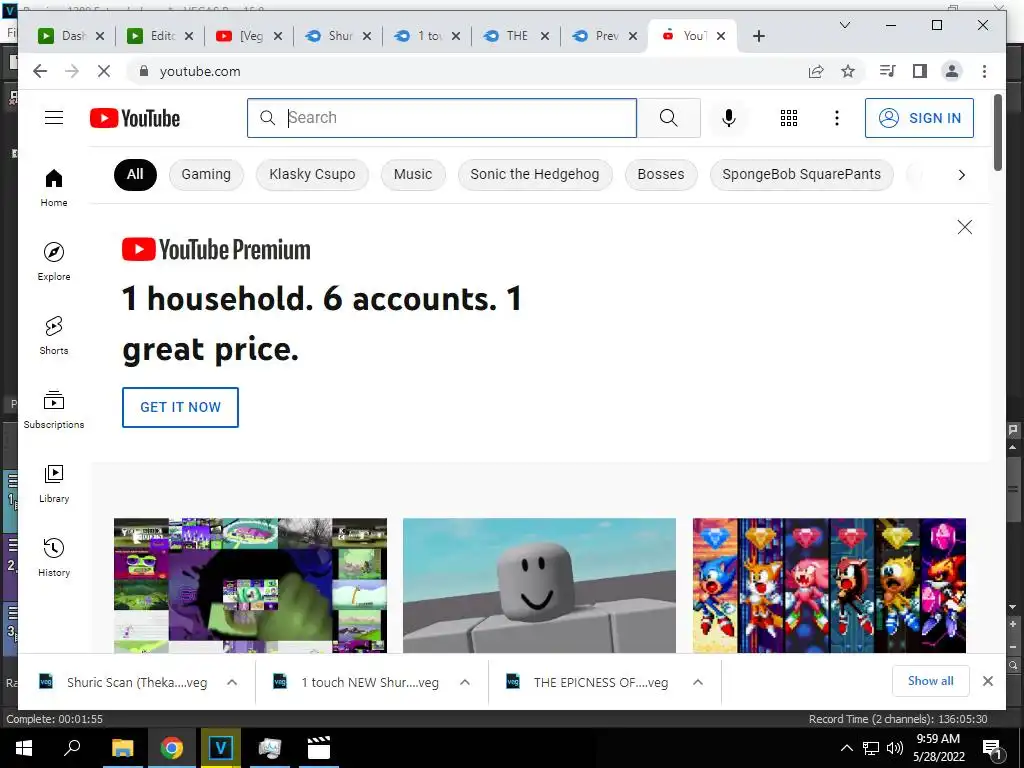Screen dimensions: 1024x768
Task: Close the current YouTube tab
Action: pos(721,36)
